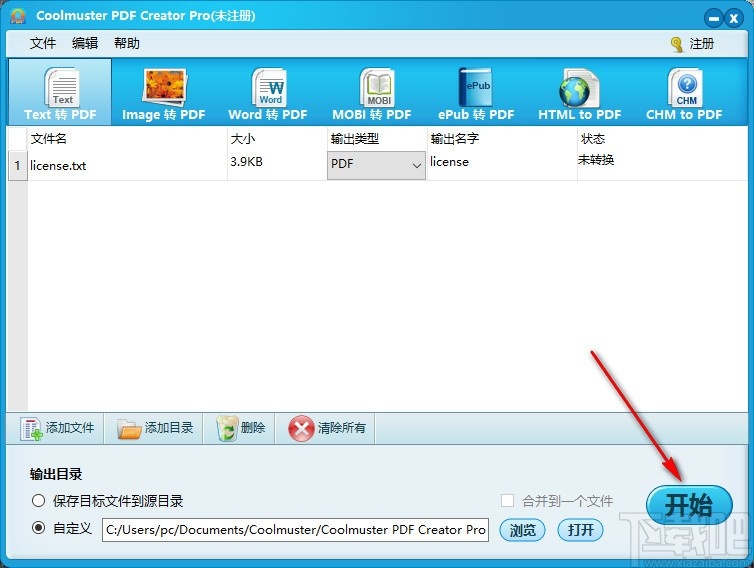This screenshot has width=754, height=568.
Task: Select the license.txt file row
Action: (x=377, y=165)
